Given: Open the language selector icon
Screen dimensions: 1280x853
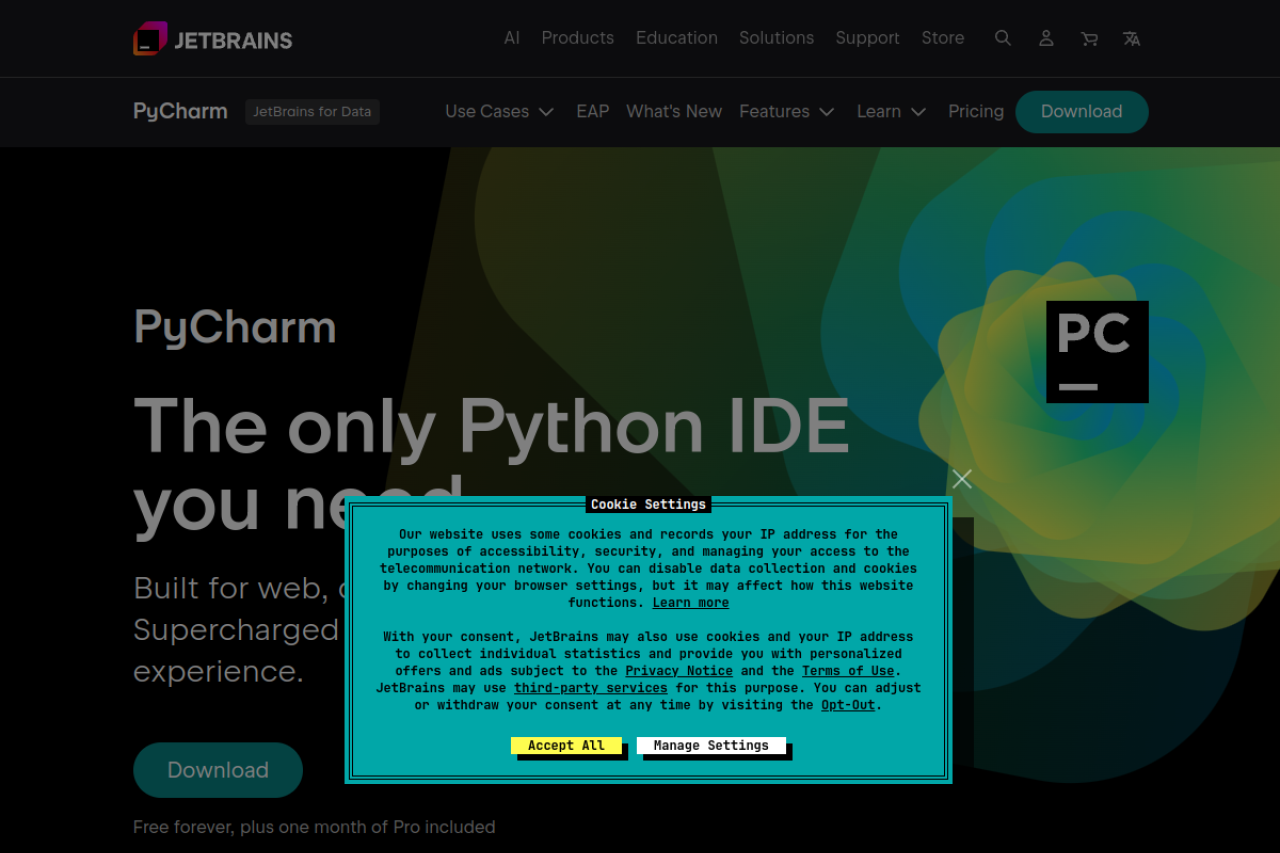Looking at the screenshot, I should pyautogui.click(x=1132, y=38).
